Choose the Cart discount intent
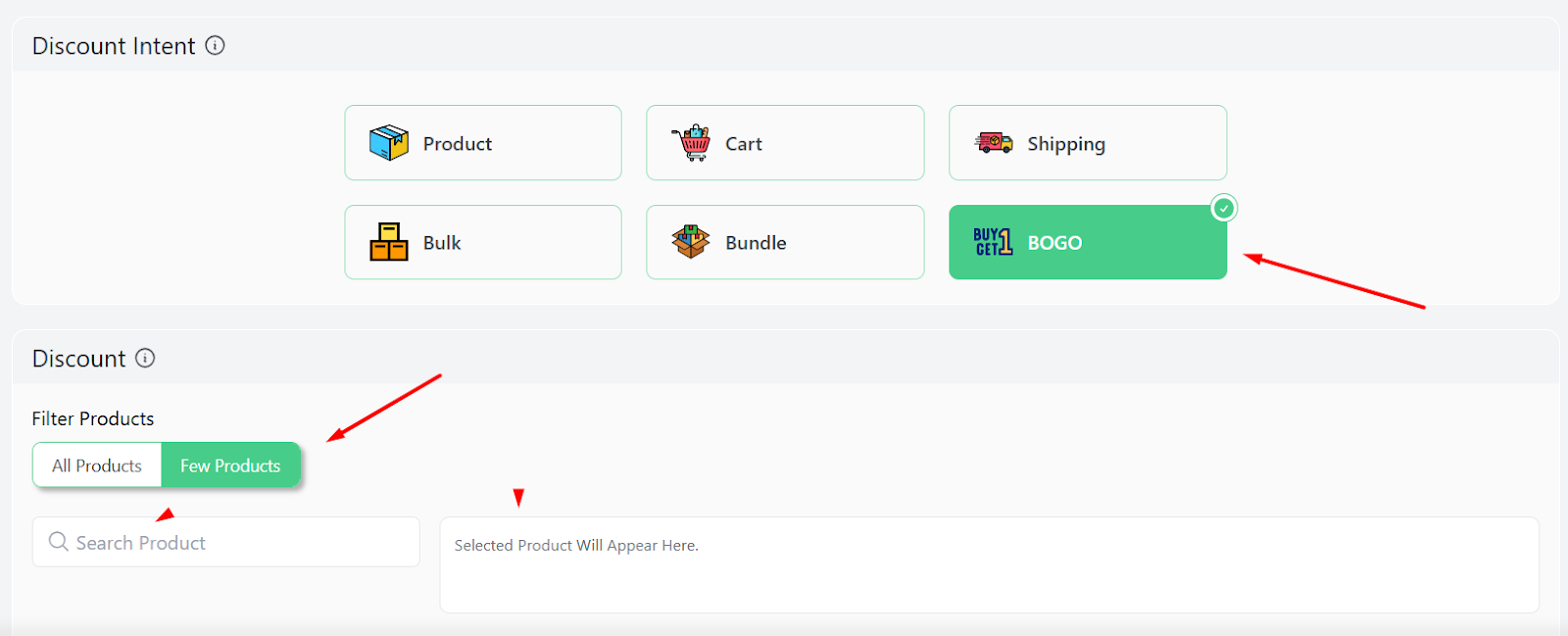 tap(785, 143)
